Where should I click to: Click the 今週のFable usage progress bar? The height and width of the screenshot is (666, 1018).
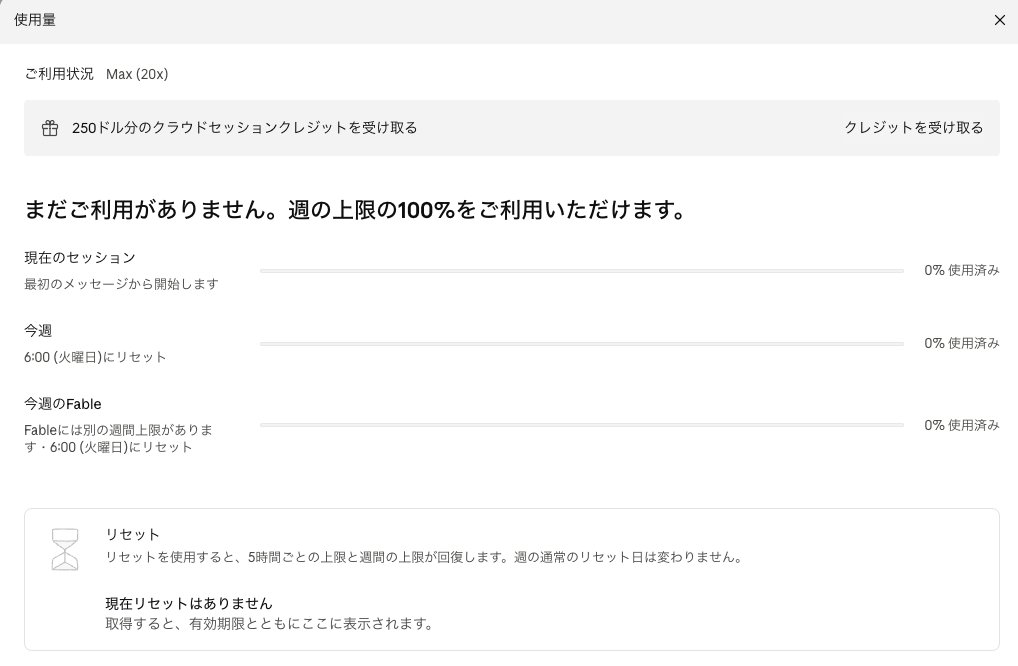pyautogui.click(x=582, y=425)
